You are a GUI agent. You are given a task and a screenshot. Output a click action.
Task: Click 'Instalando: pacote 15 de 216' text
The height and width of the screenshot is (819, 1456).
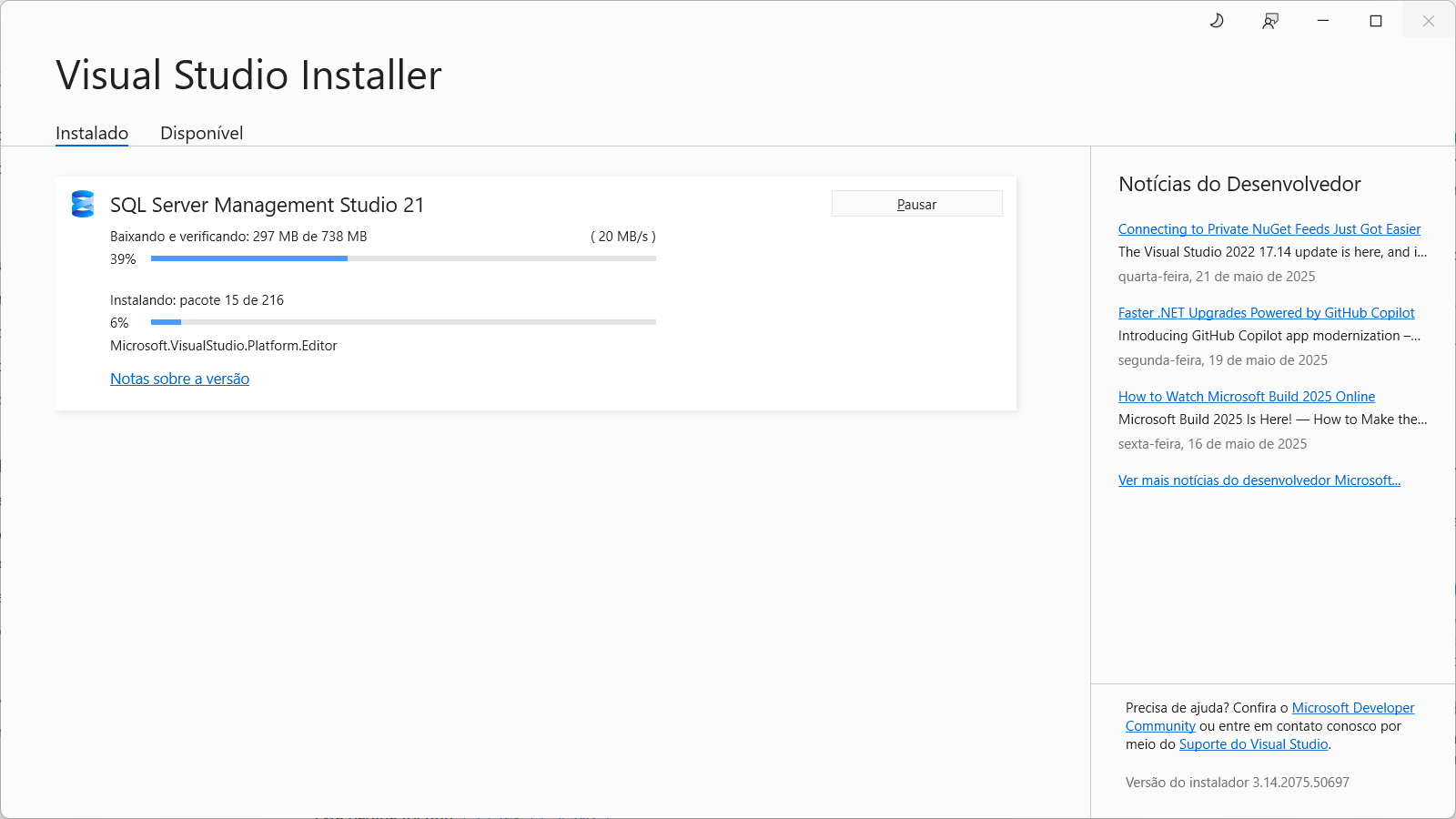197,300
